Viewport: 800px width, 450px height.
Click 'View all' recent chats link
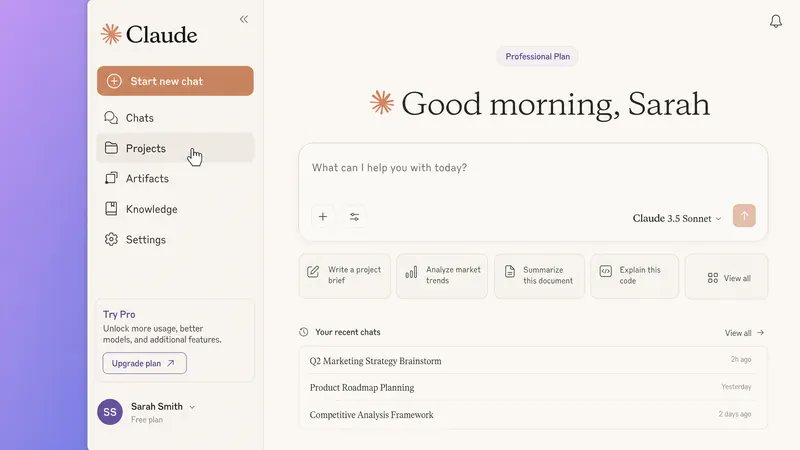tap(744, 333)
